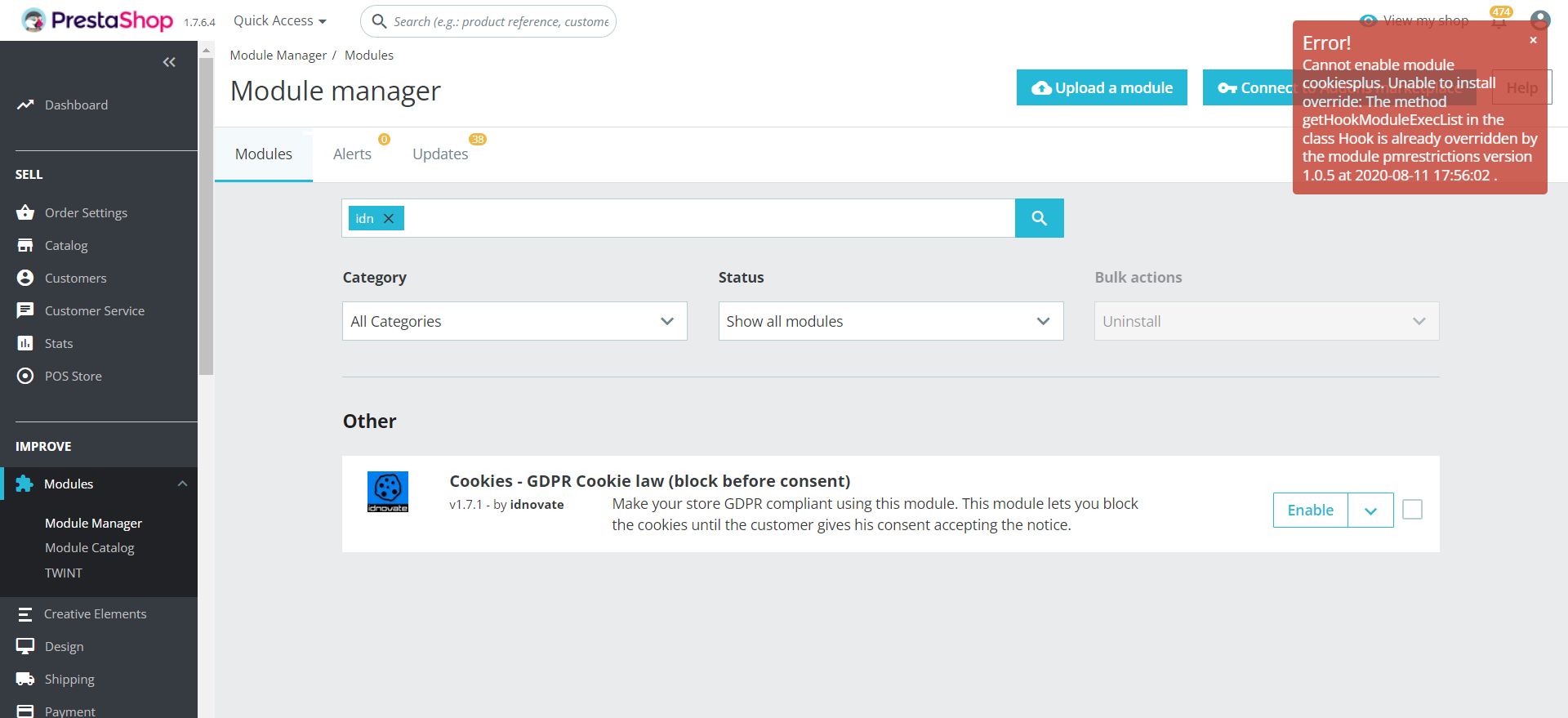Open the notifications bell icon

pyautogui.click(x=1499, y=22)
